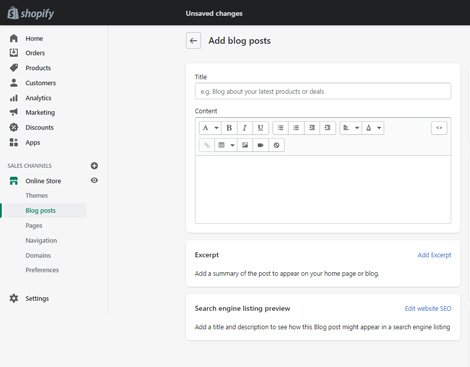This screenshot has height=367, width=470.
Task: Outdent the selected text
Action: coord(312,128)
